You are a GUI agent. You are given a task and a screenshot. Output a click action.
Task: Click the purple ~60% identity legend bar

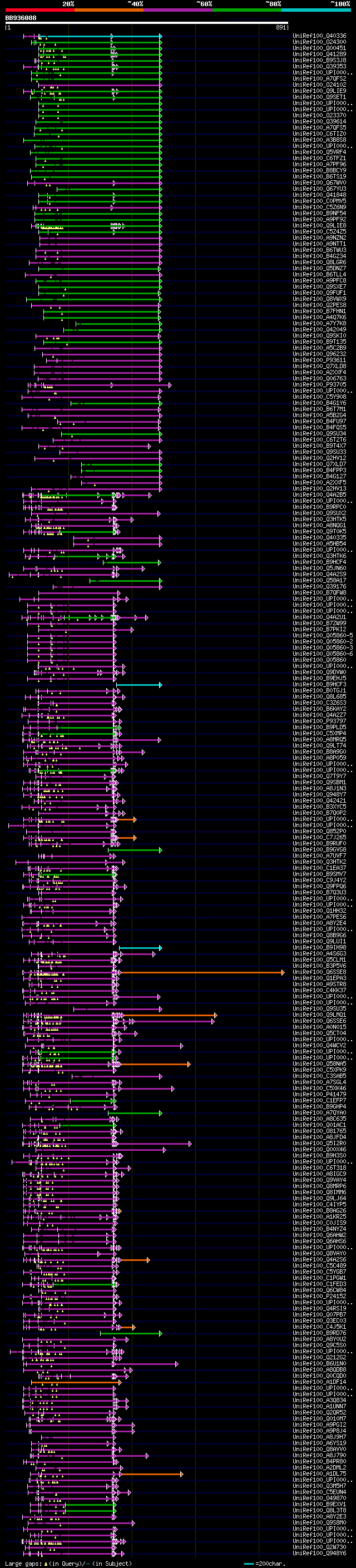(x=179, y=10)
